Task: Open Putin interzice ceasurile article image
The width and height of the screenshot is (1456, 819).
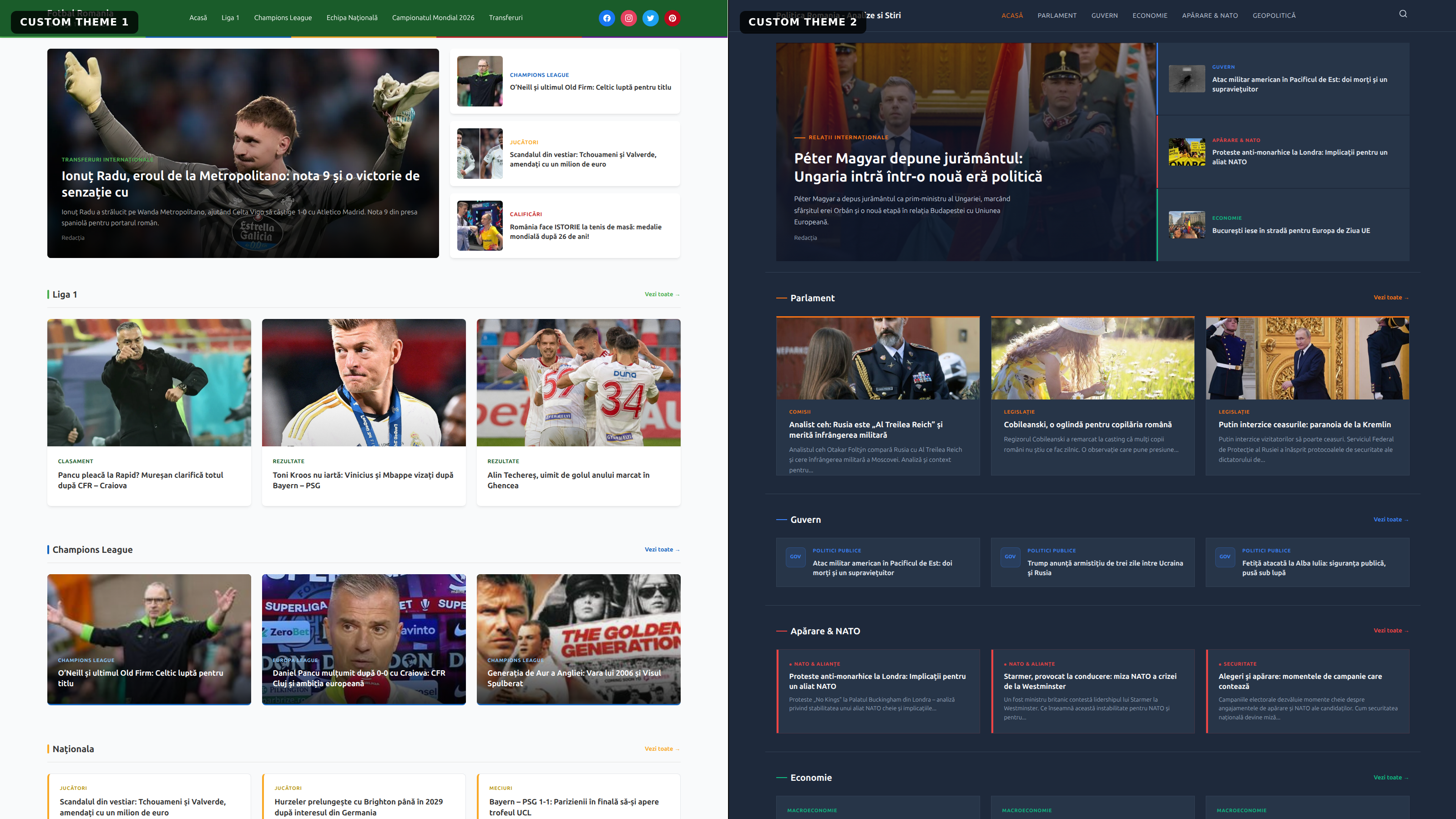Action: 1307,359
